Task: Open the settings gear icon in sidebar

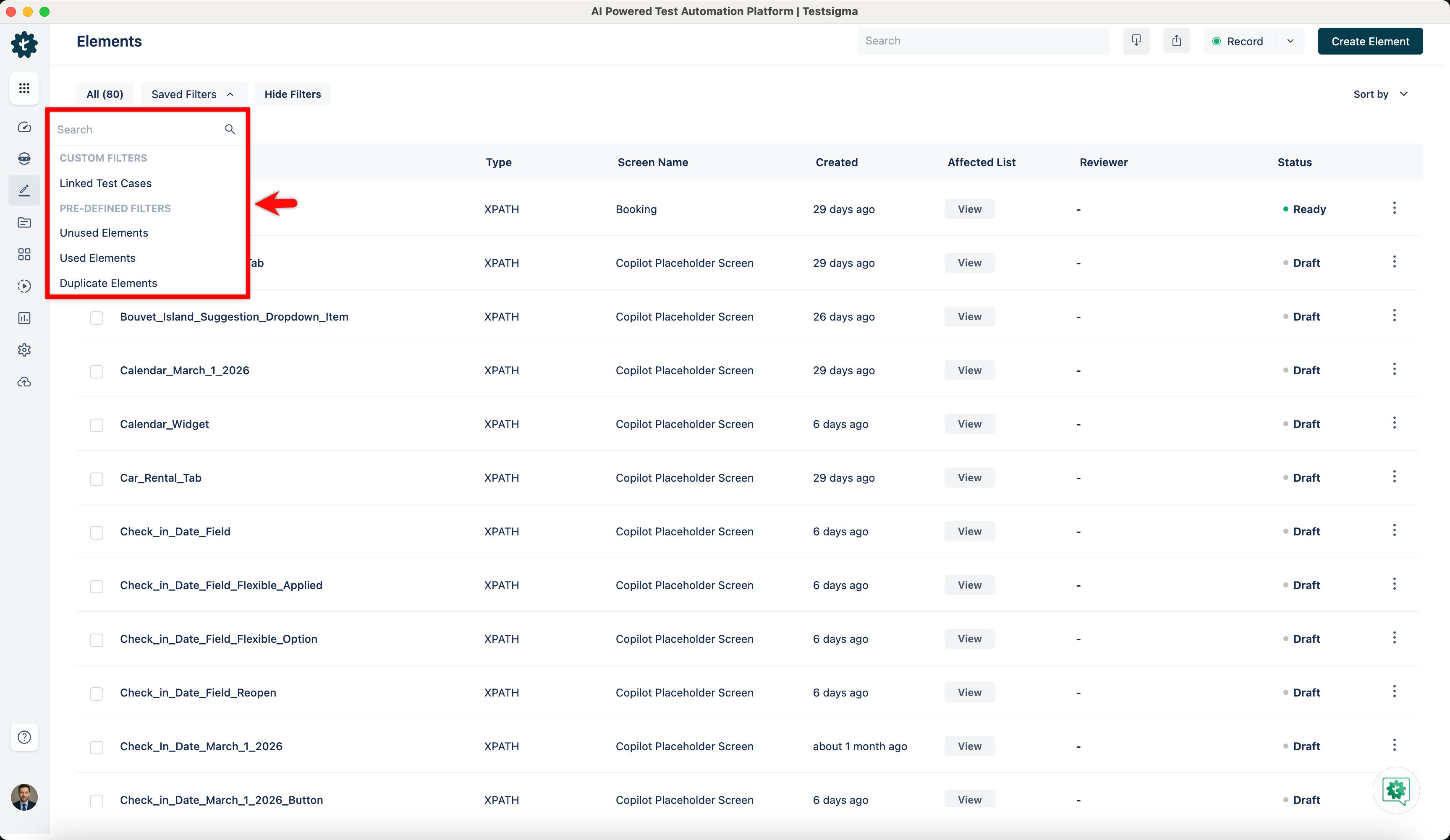Action: pos(24,350)
